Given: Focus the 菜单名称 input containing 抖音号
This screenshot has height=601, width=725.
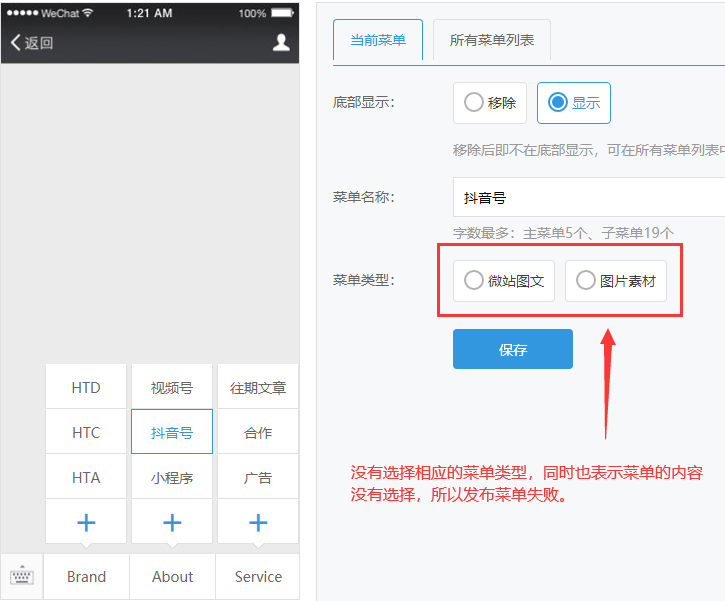Looking at the screenshot, I should [x=589, y=197].
